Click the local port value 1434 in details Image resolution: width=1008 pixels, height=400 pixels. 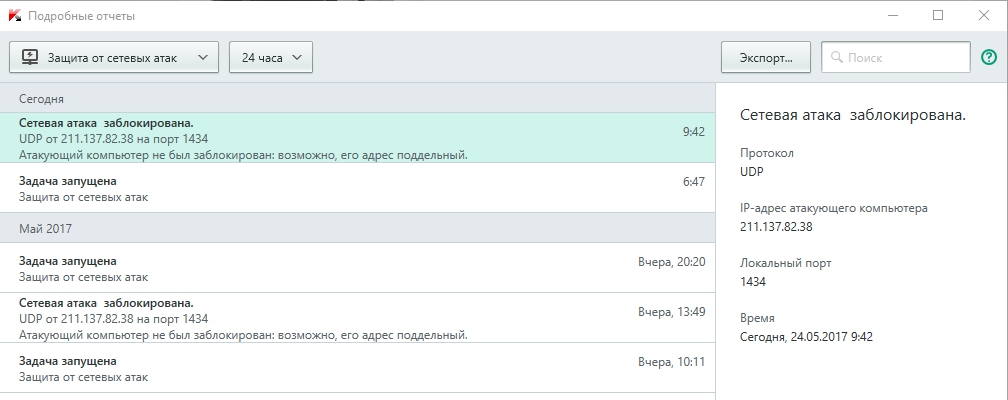[753, 282]
